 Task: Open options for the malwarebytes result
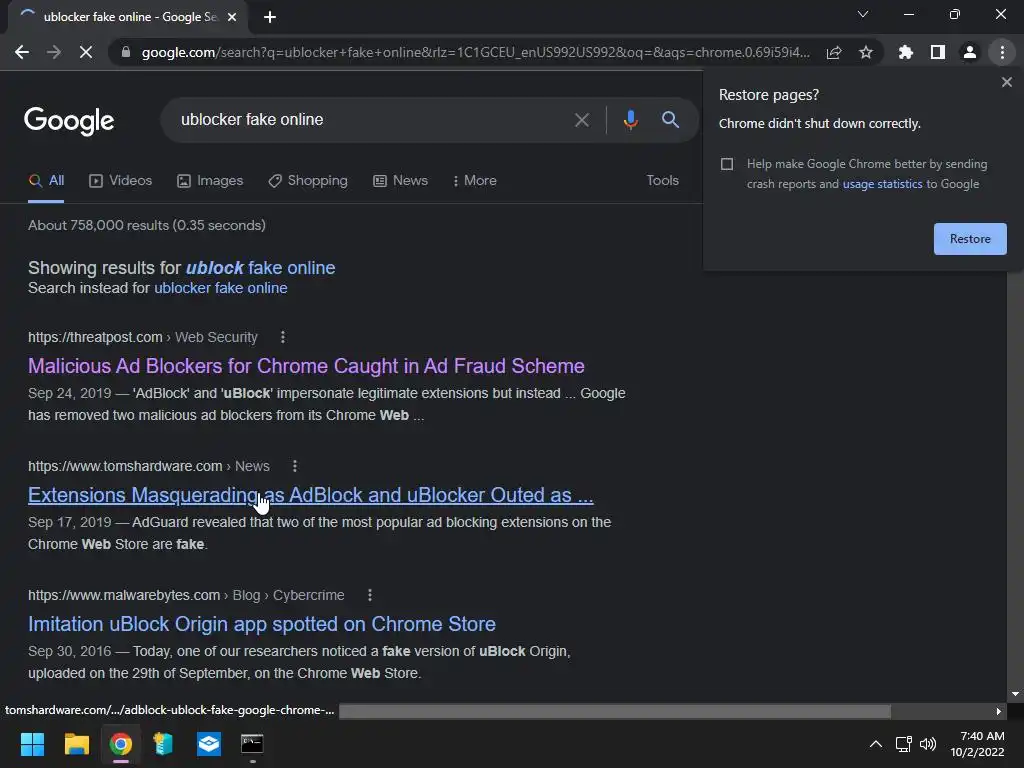coord(370,595)
